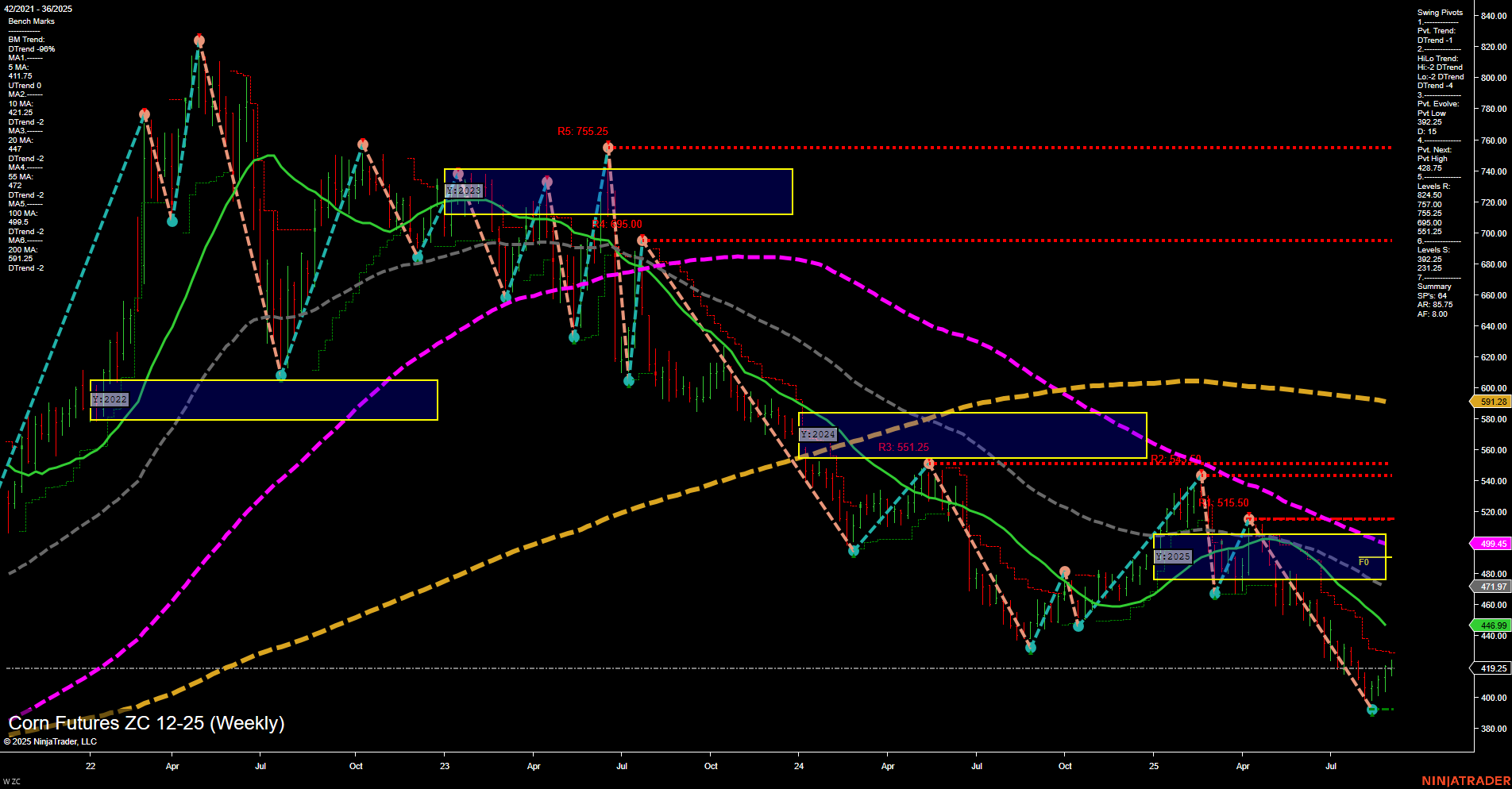Click the magenta 499.45 price label
Screen dimensions: 1512x789
click(1488, 544)
